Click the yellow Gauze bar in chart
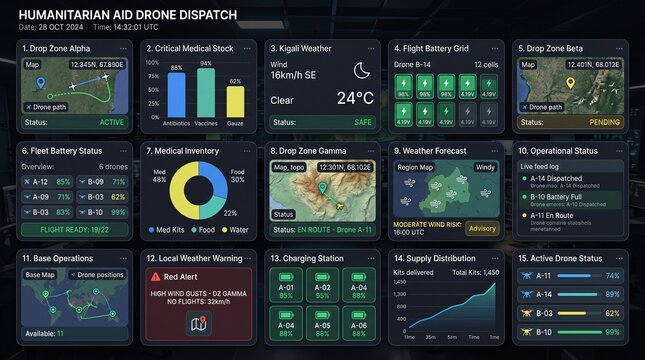This screenshot has width=645, height=360. (x=235, y=102)
